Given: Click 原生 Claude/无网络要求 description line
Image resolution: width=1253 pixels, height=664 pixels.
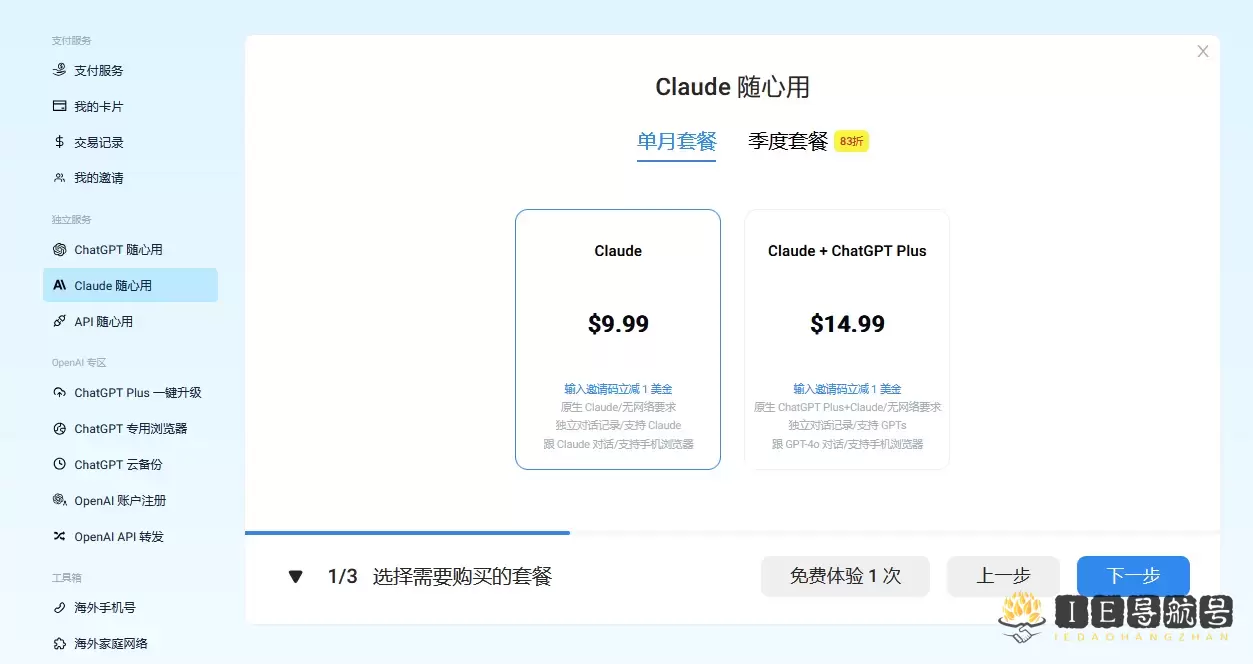Looking at the screenshot, I should 618,407.
